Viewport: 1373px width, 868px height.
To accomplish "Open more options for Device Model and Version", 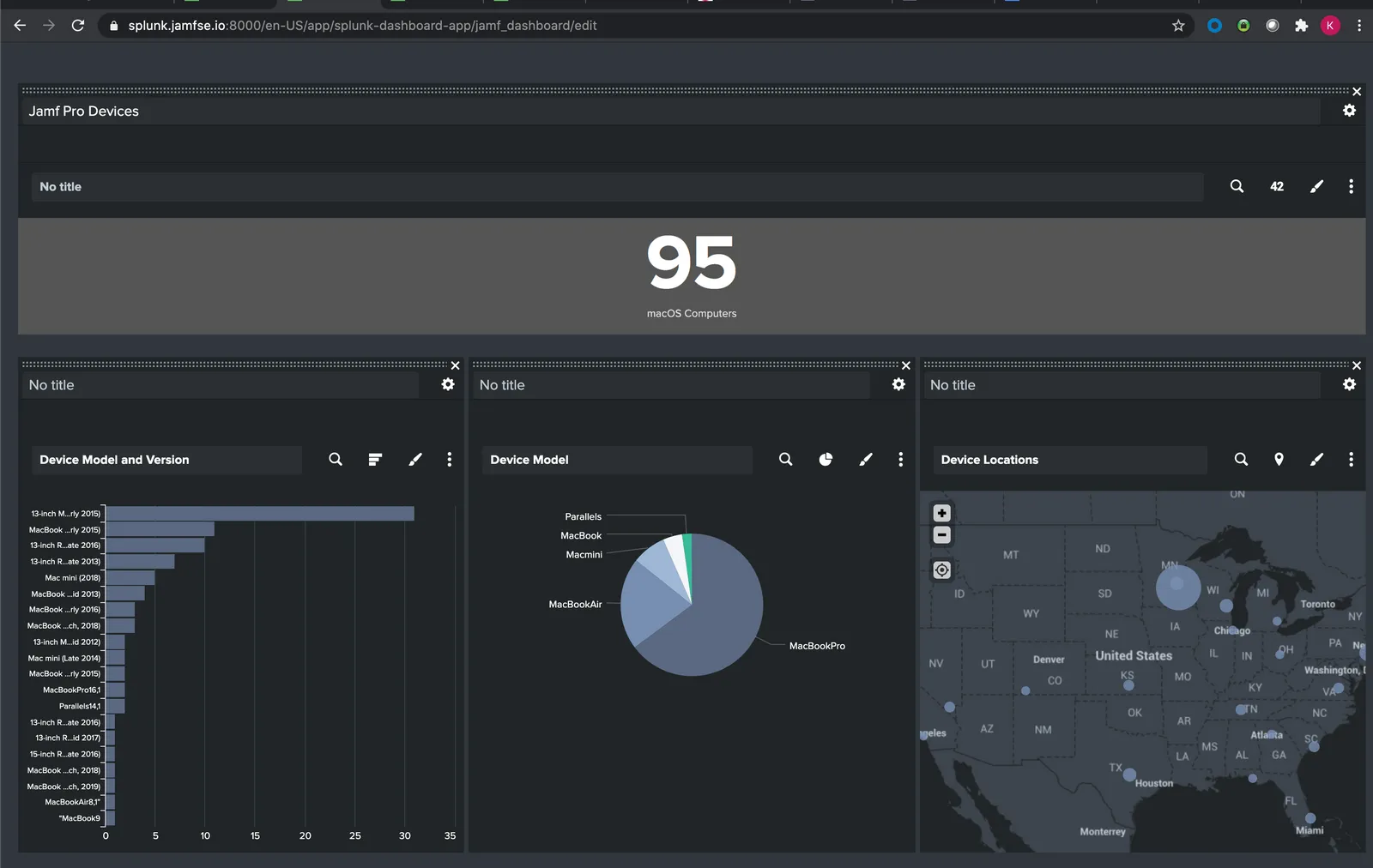I will pyautogui.click(x=449, y=460).
